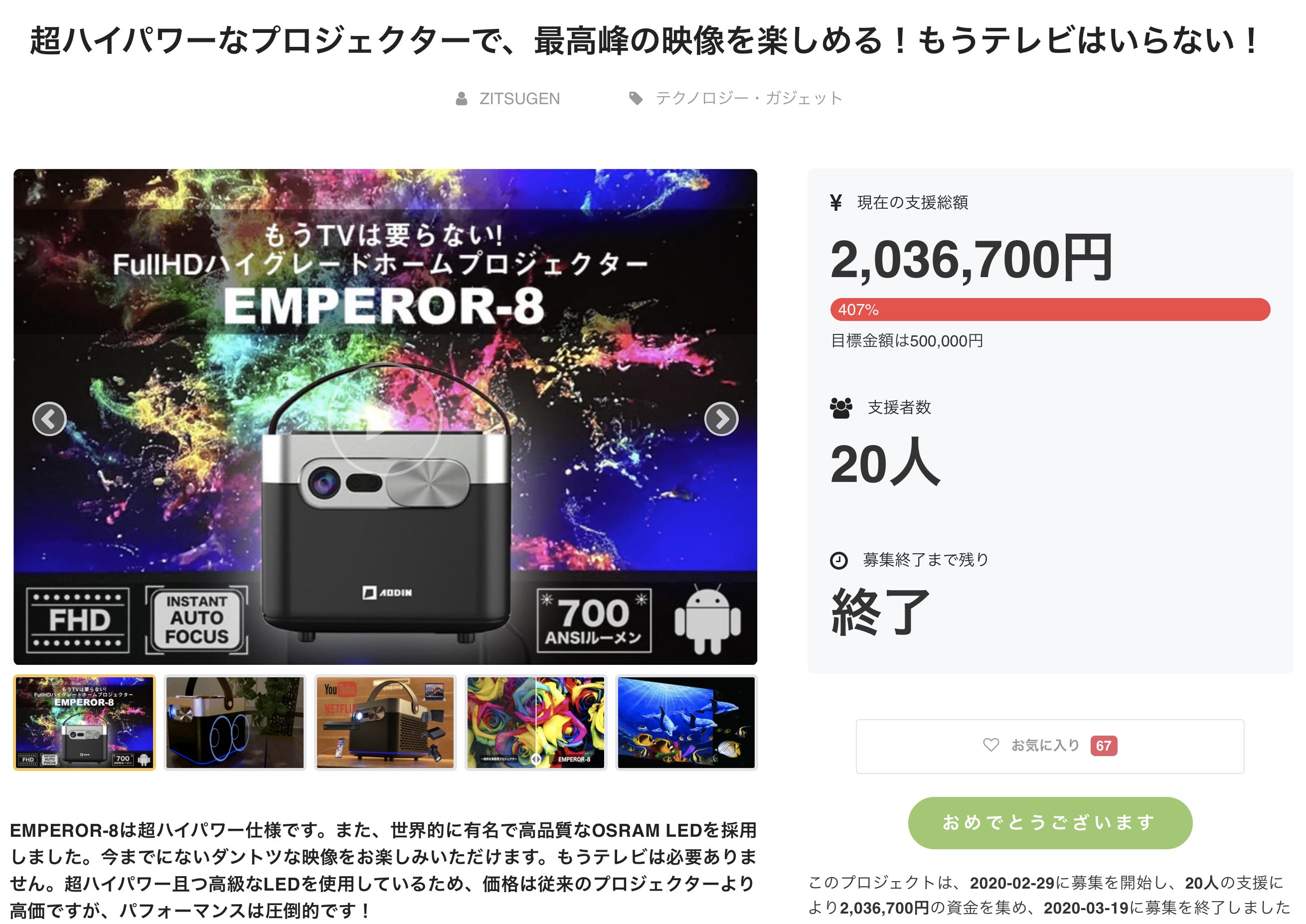This screenshot has width=1306, height=924.
Task: Click the supporters group icon
Action: coord(841,408)
